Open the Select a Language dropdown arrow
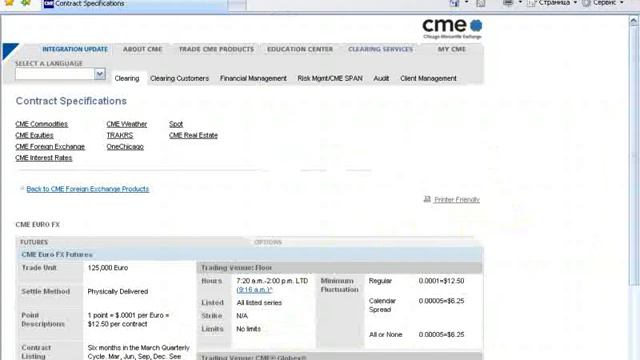The width and height of the screenshot is (640, 360). (100, 74)
